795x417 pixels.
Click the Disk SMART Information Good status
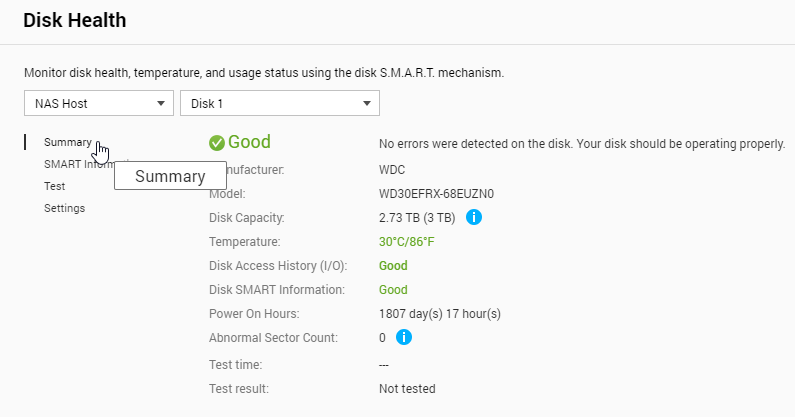(x=393, y=290)
